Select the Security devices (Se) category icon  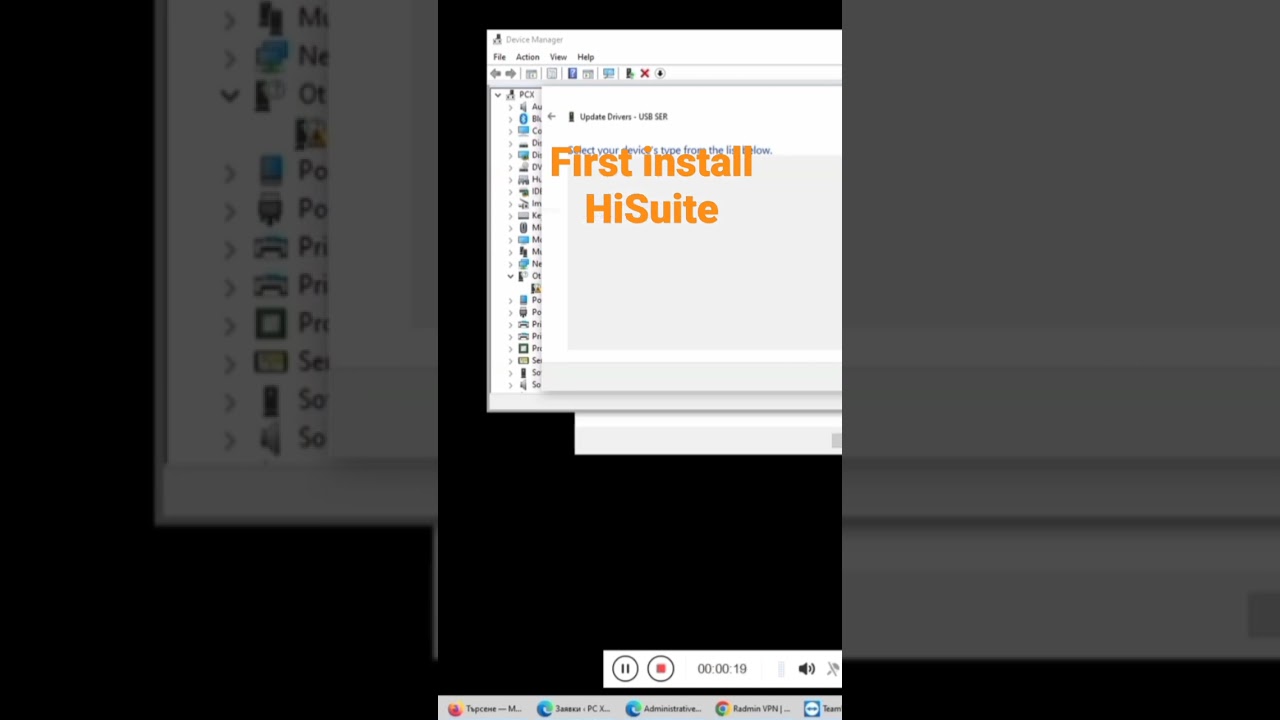pos(523,360)
